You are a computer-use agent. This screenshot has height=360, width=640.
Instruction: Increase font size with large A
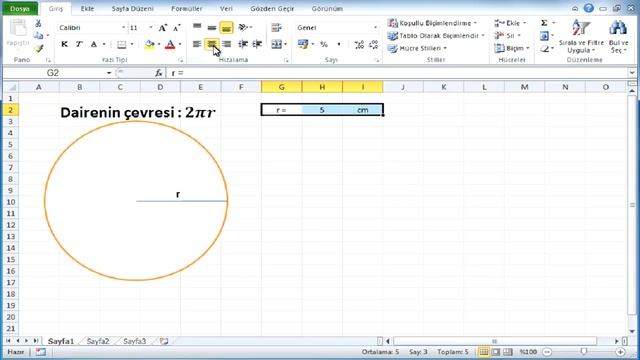(x=162, y=28)
